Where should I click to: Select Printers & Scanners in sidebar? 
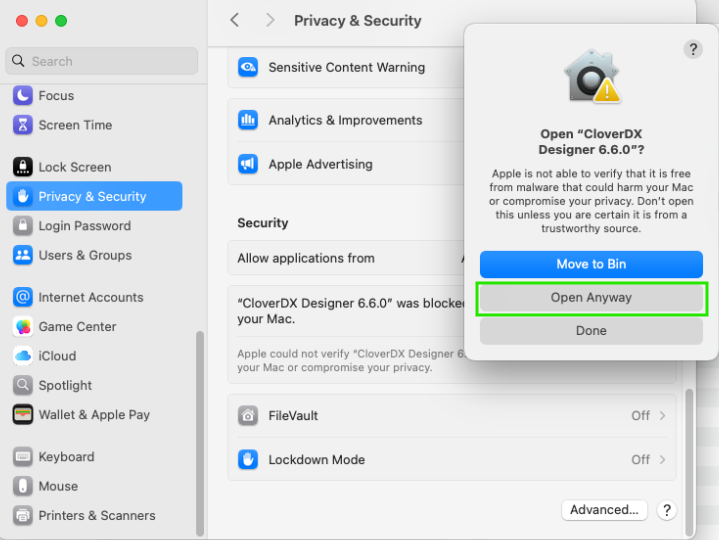(x=94, y=515)
